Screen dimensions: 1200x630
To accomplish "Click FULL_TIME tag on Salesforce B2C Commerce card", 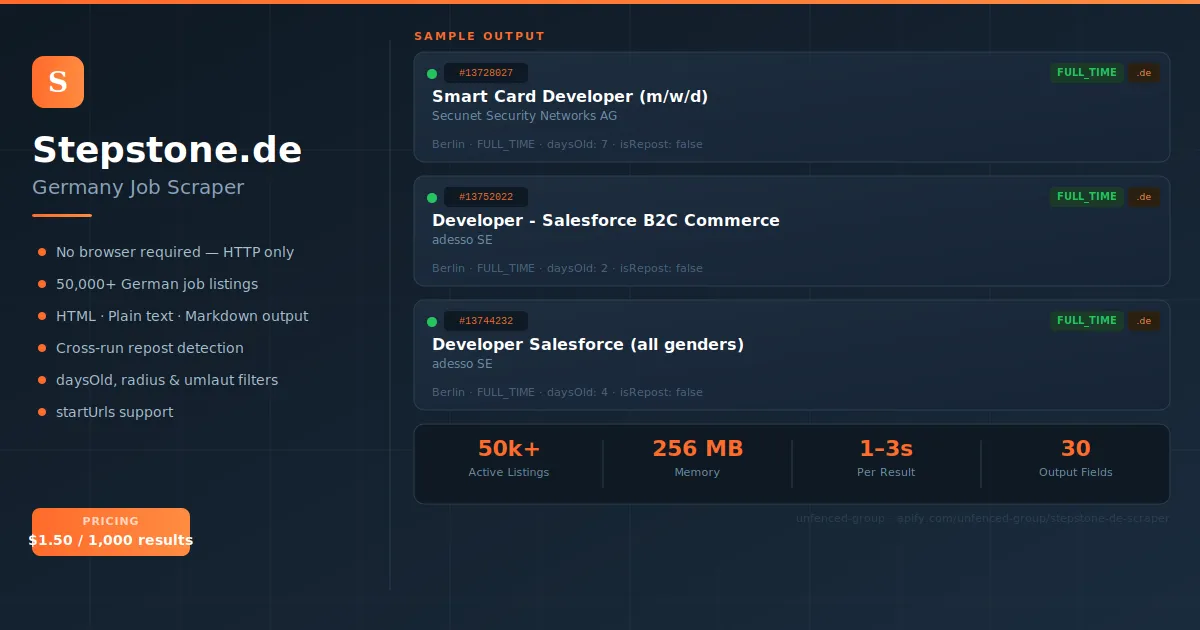I will [x=1086, y=197].
